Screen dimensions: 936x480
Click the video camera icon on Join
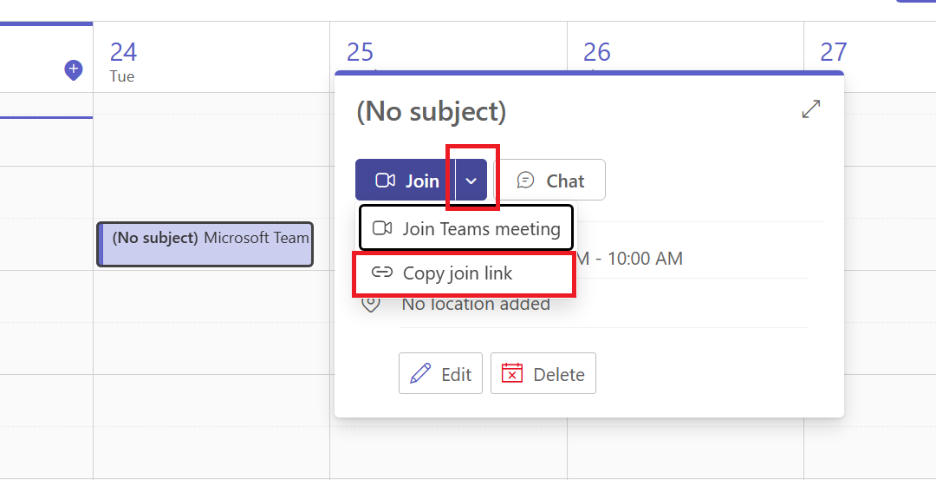click(386, 180)
